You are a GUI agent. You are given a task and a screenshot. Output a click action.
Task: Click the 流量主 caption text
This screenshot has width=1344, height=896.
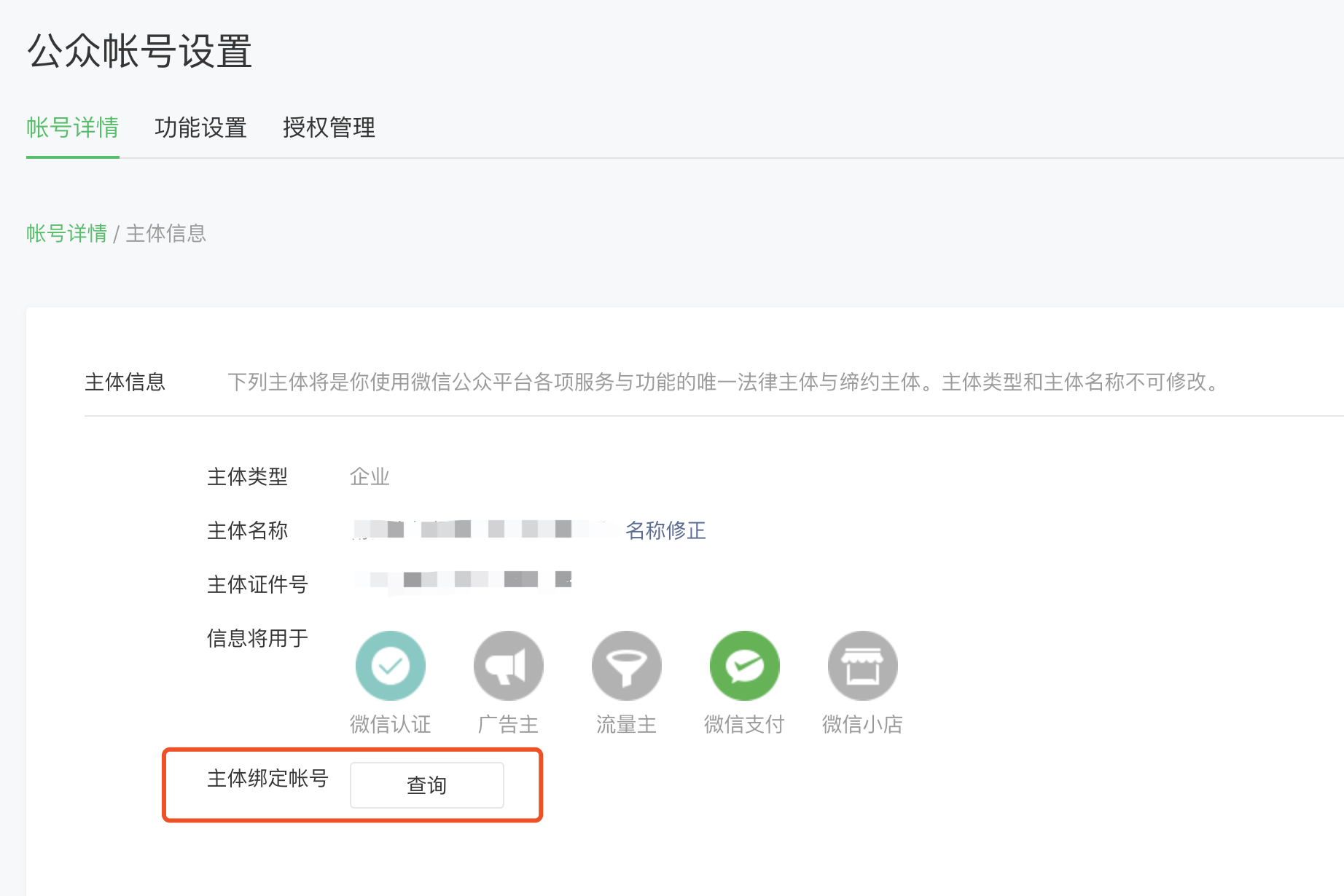(627, 724)
